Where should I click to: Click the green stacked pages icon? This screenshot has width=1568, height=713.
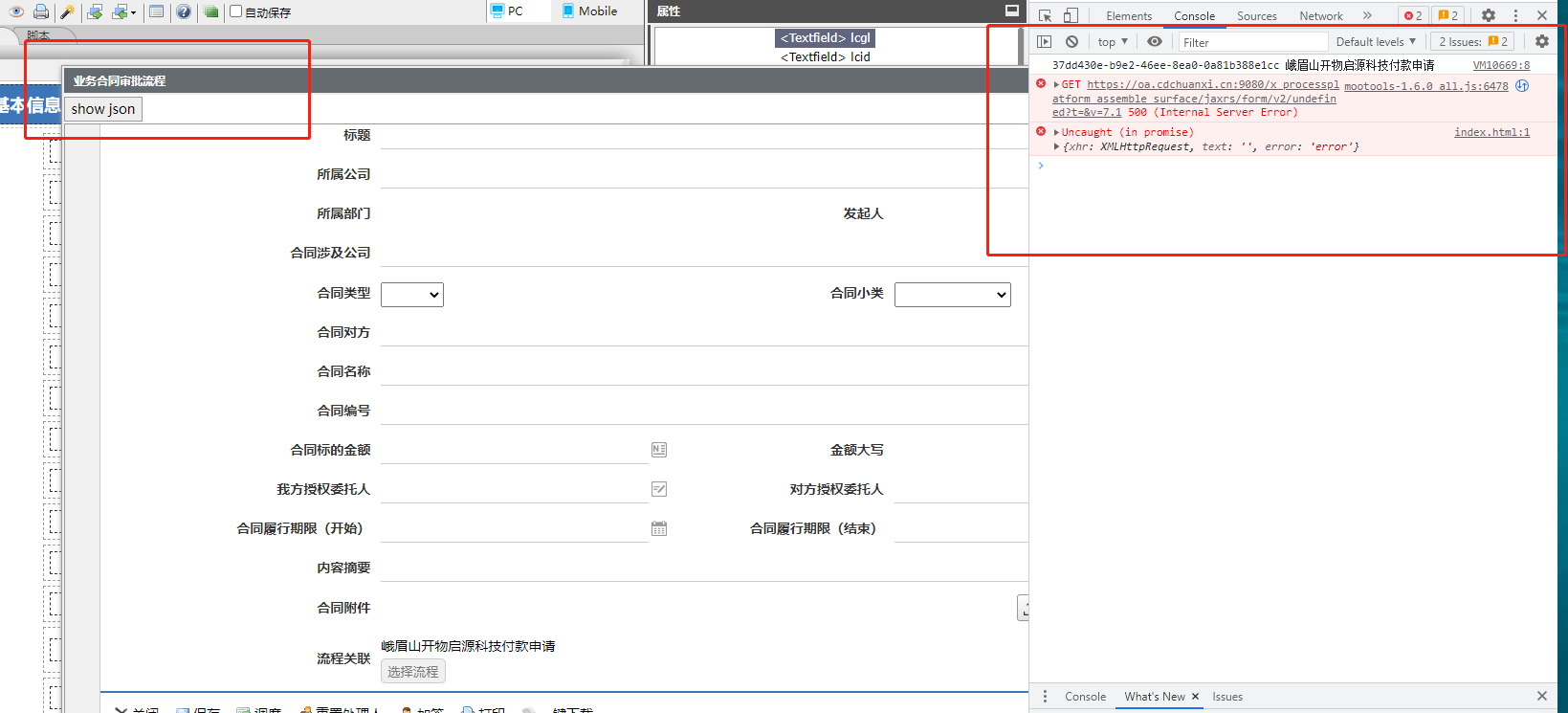tap(210, 11)
